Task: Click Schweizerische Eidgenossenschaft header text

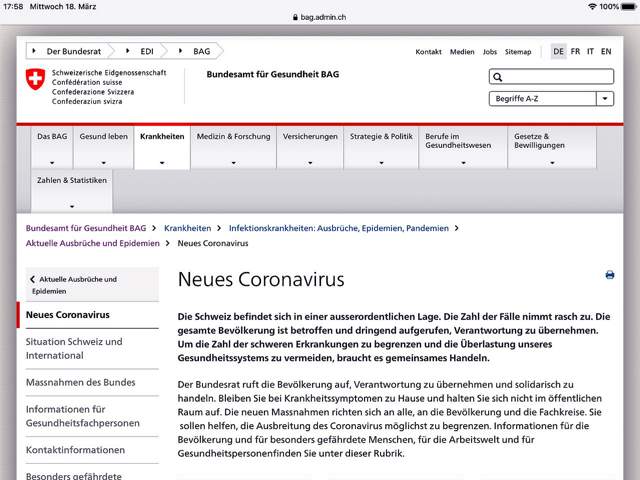Action: 109,73
